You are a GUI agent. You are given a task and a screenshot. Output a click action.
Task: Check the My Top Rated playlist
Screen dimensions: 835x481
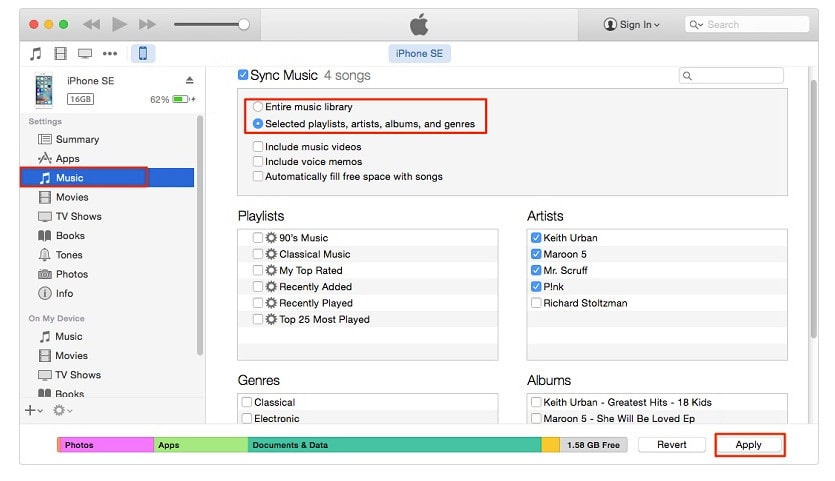tap(258, 270)
